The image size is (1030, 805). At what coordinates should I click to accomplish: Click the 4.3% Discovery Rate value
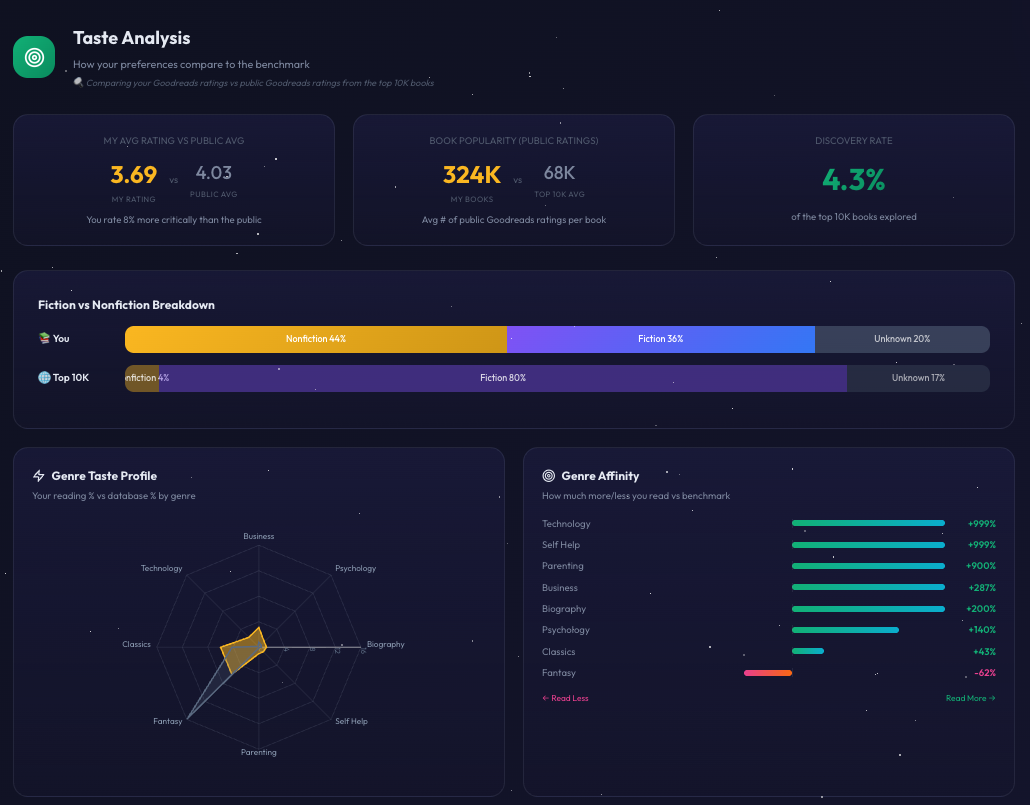(853, 180)
